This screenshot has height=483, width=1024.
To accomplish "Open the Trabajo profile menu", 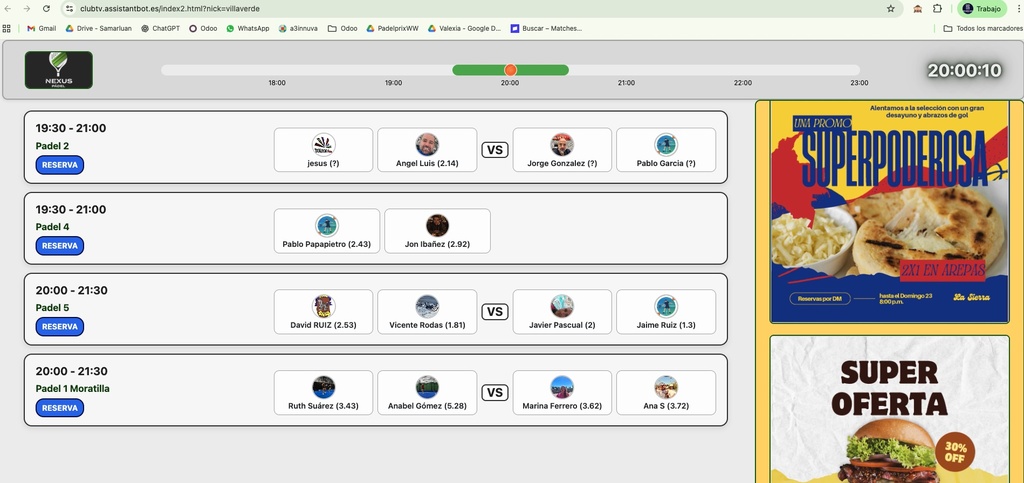I will pyautogui.click(x=981, y=8).
